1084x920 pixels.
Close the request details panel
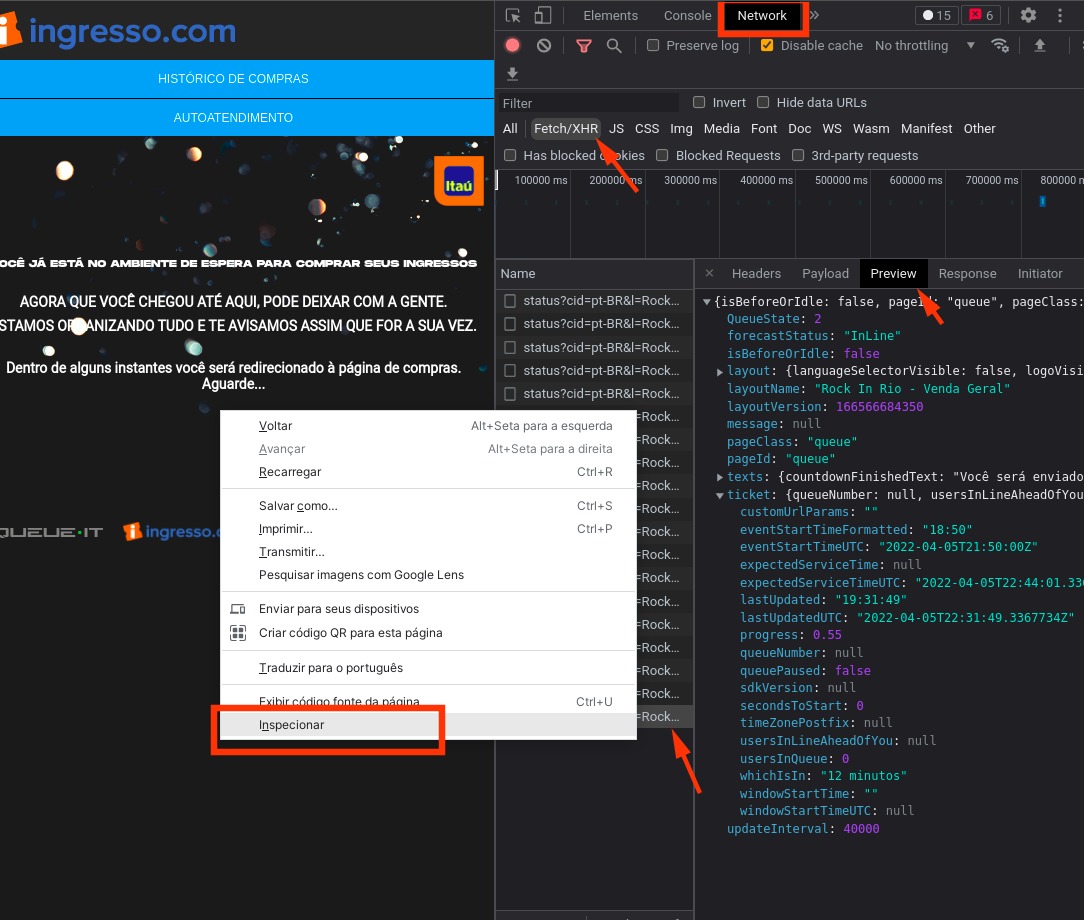point(709,274)
